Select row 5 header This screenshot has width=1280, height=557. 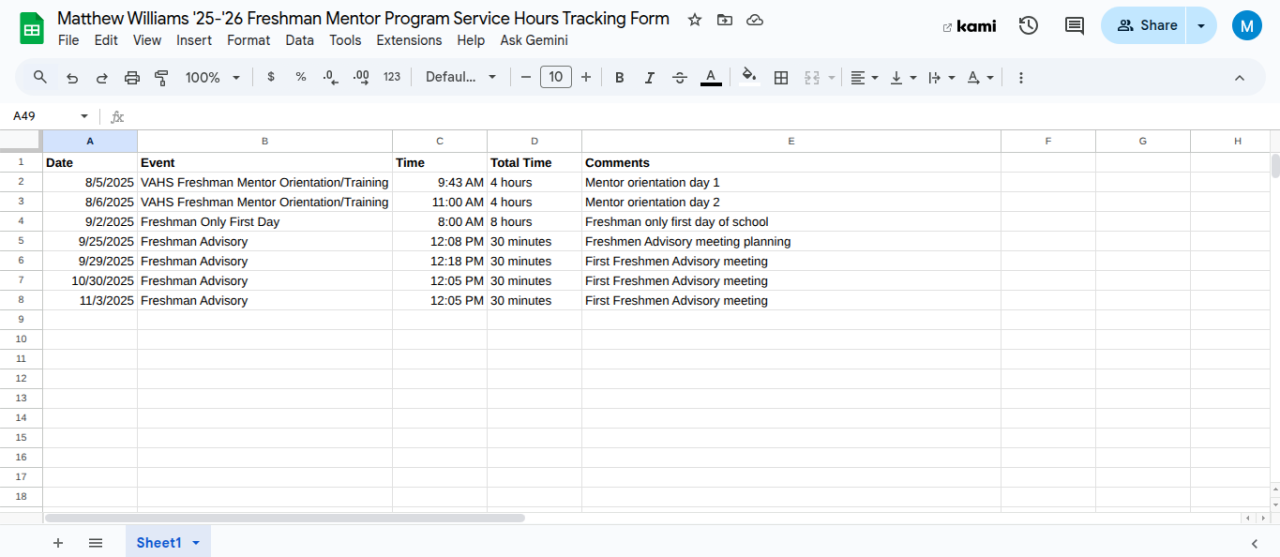pyautogui.click(x=21, y=241)
